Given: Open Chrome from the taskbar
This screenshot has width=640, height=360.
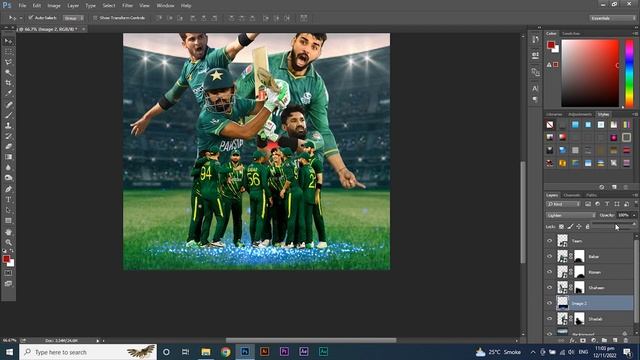Looking at the screenshot, I should pos(225,352).
